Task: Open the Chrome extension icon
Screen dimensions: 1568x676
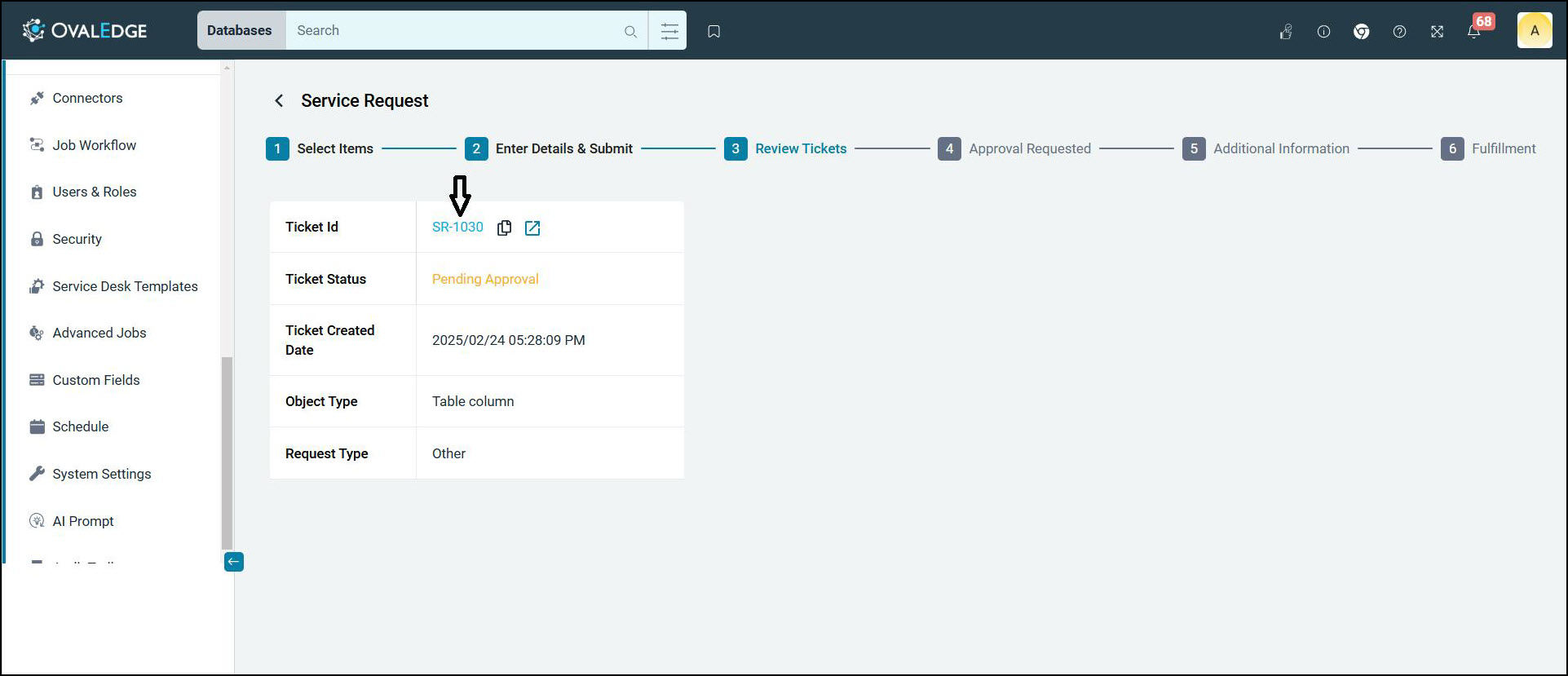Action: coord(1361,32)
